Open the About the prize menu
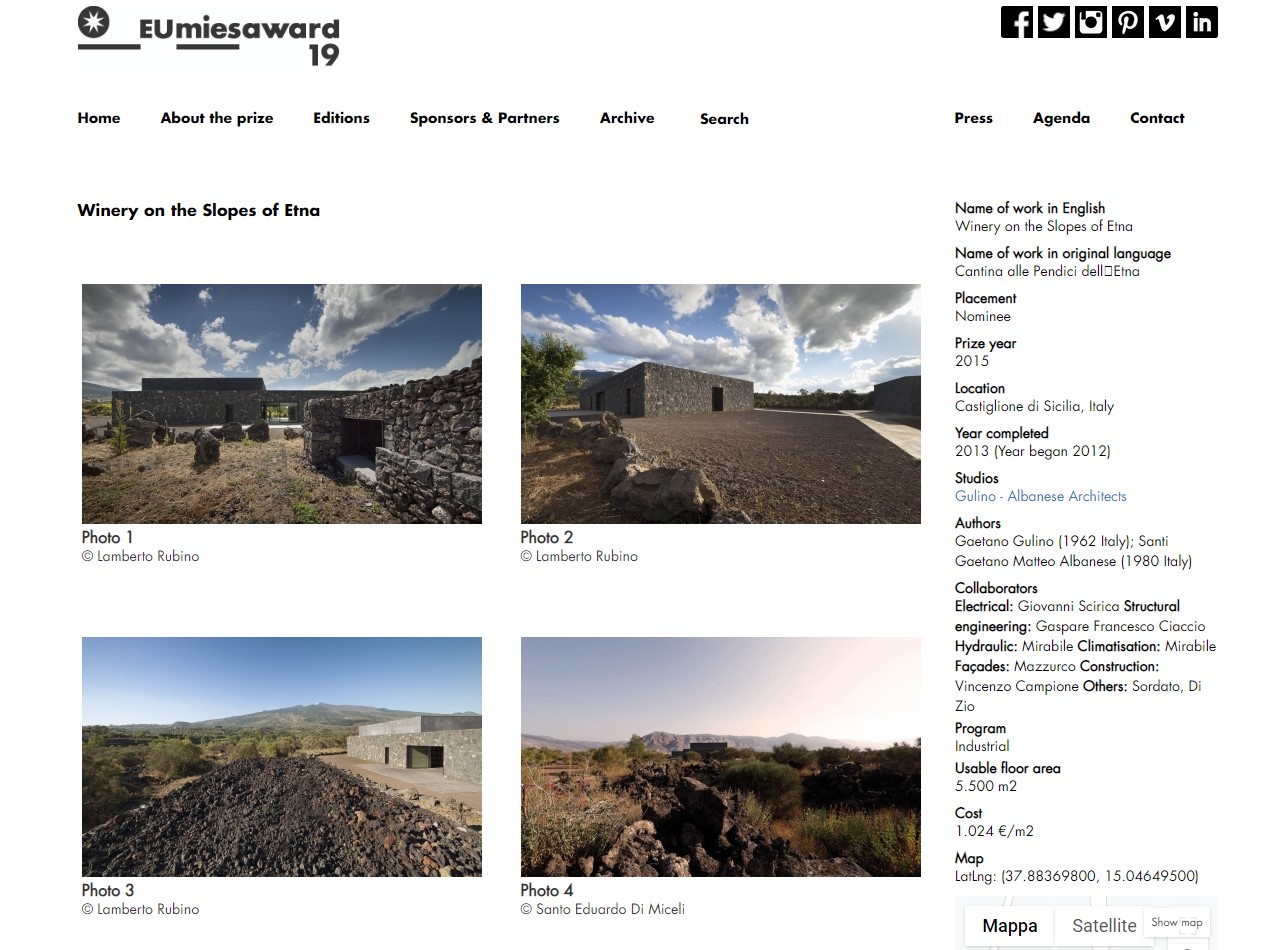 tap(217, 118)
